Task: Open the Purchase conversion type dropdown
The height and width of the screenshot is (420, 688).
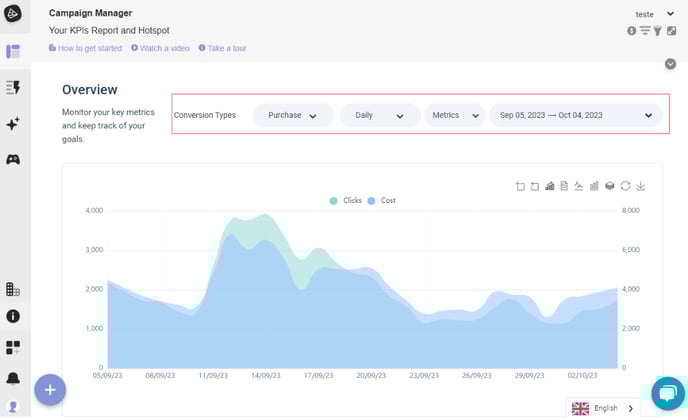Action: 293,115
